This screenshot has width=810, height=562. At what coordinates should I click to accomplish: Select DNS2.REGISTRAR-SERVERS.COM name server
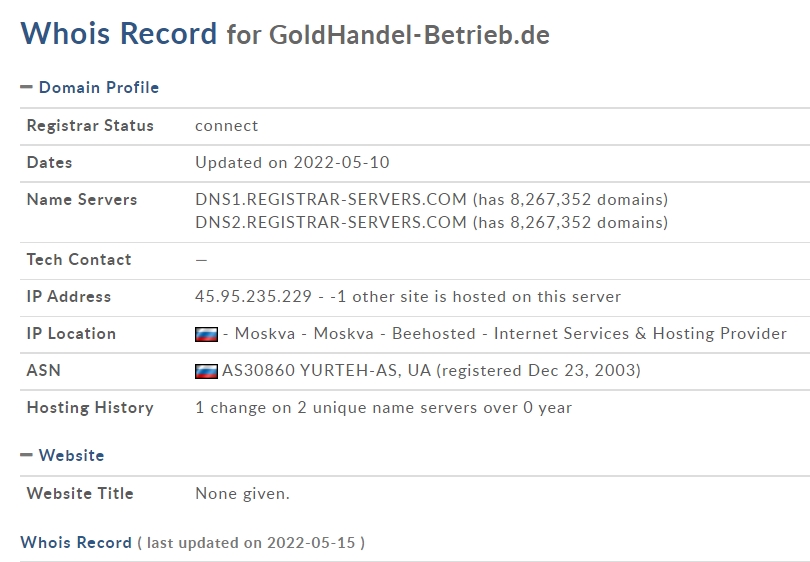331,222
